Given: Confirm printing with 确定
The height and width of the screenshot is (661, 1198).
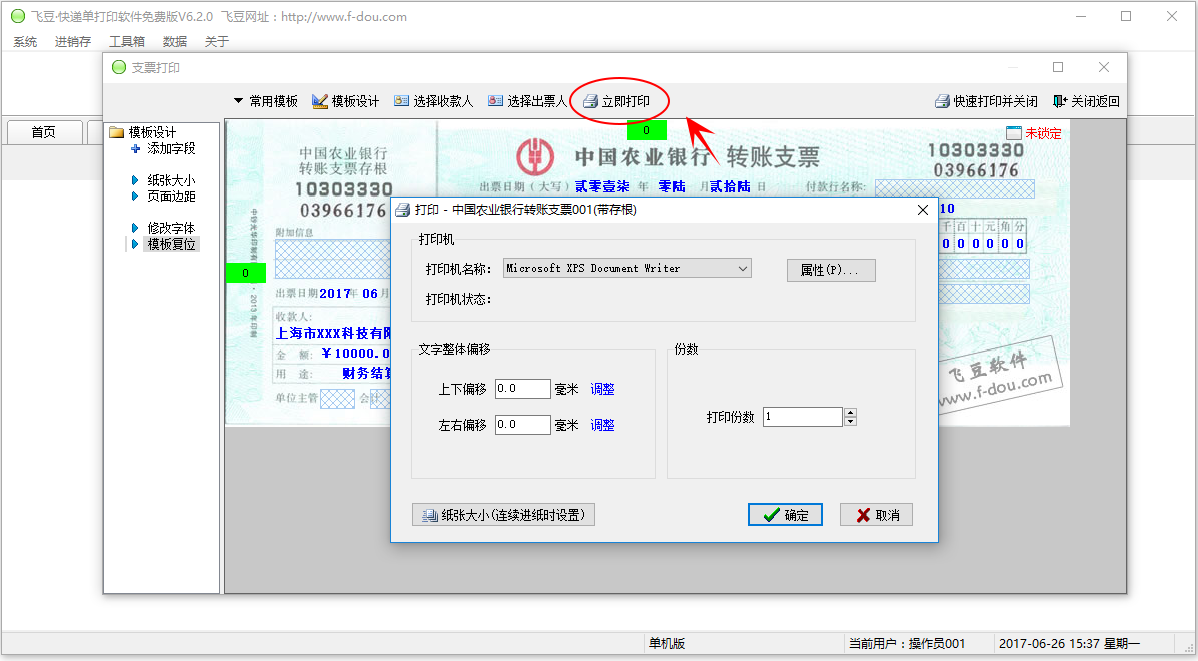Looking at the screenshot, I should [x=785, y=515].
